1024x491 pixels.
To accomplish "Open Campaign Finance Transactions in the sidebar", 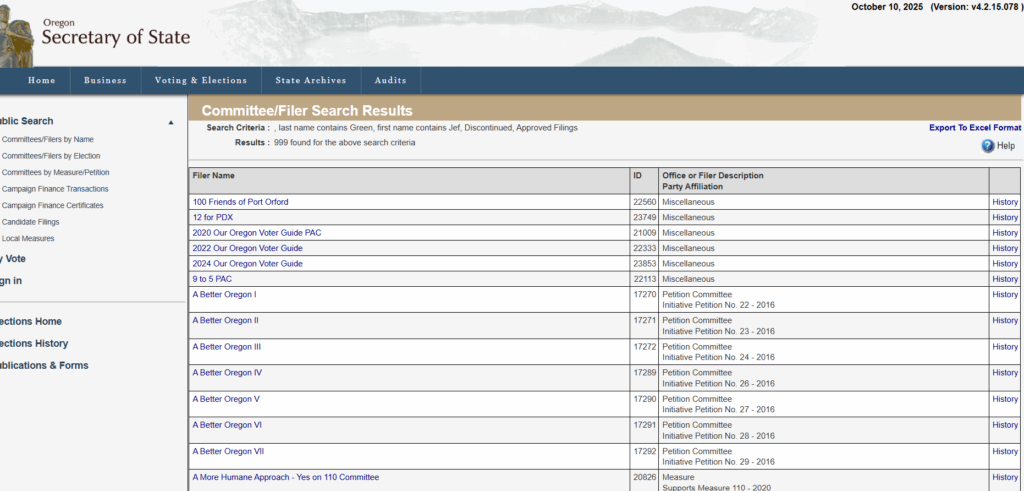I will coord(55,189).
